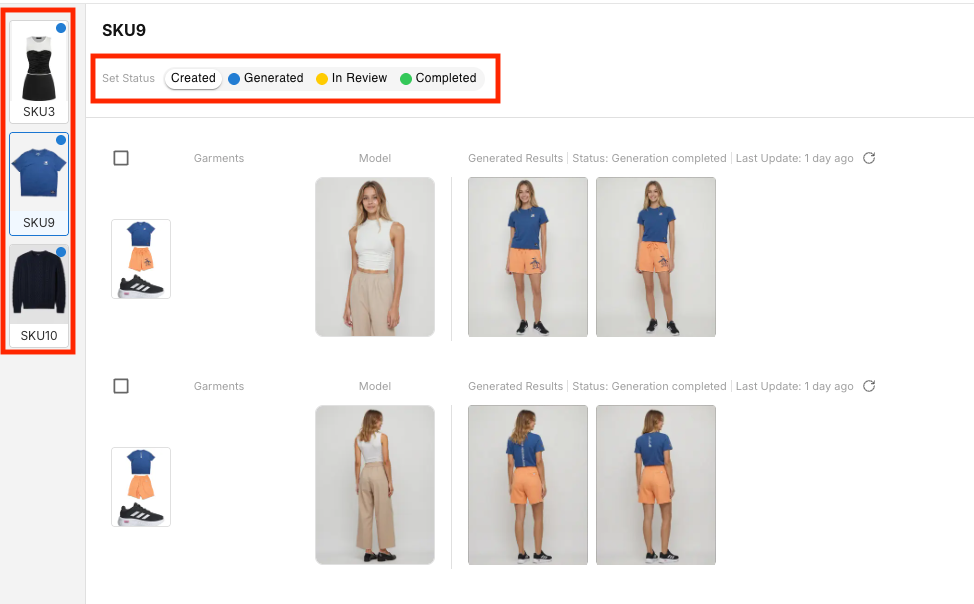Viewport: 974px width, 604px height.
Task: Click the blue dot badge on SKU3 thumbnail
Action: (63, 29)
